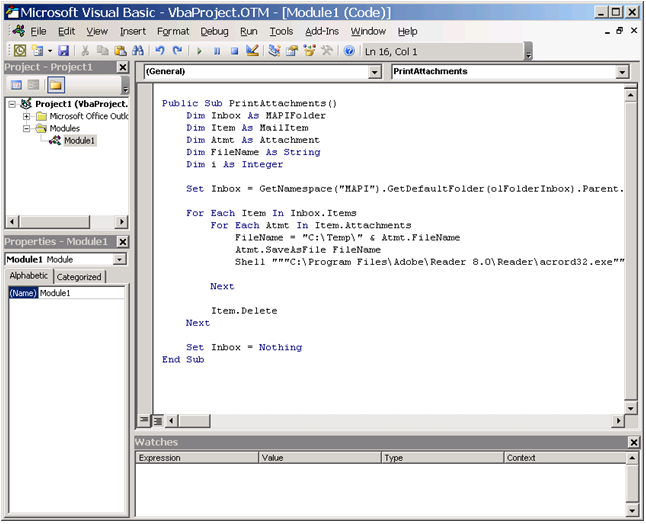Select Module1 in the project tree

(79, 140)
